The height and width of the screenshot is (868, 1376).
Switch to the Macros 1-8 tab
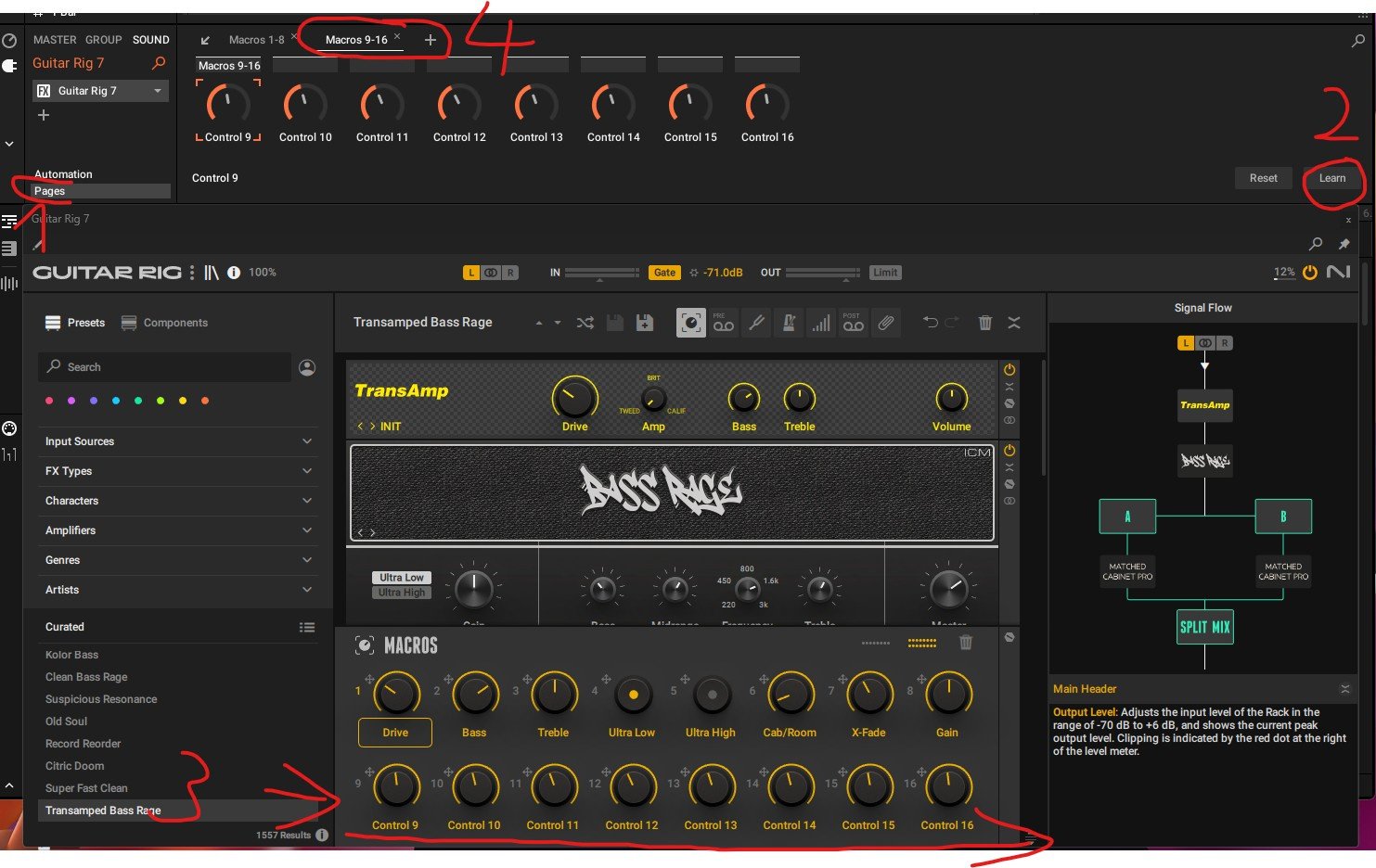click(257, 40)
